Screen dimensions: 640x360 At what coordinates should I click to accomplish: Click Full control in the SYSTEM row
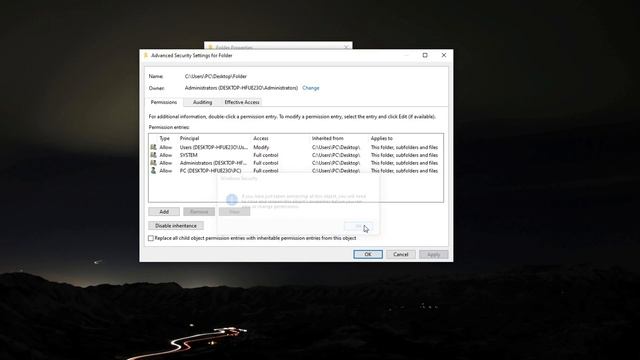coord(266,155)
